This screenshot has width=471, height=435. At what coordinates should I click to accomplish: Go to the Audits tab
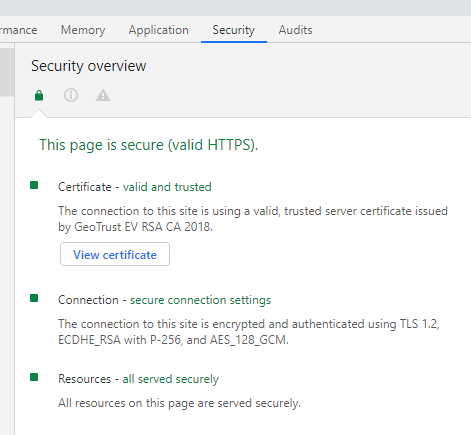[x=295, y=30]
